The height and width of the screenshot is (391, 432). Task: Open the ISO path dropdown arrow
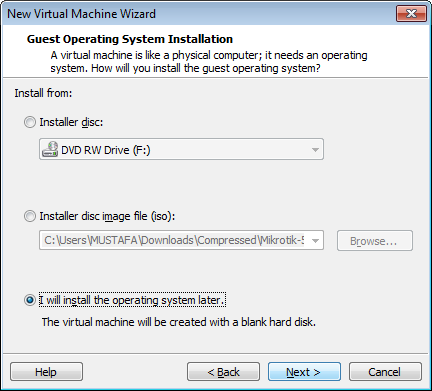(x=315, y=240)
